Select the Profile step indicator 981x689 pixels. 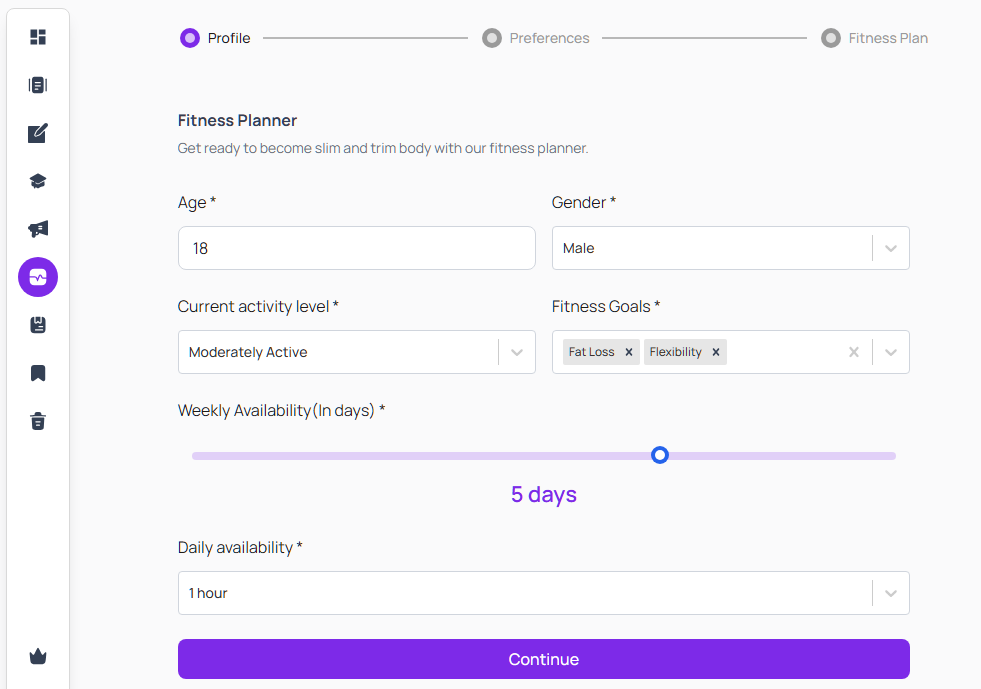[215, 38]
